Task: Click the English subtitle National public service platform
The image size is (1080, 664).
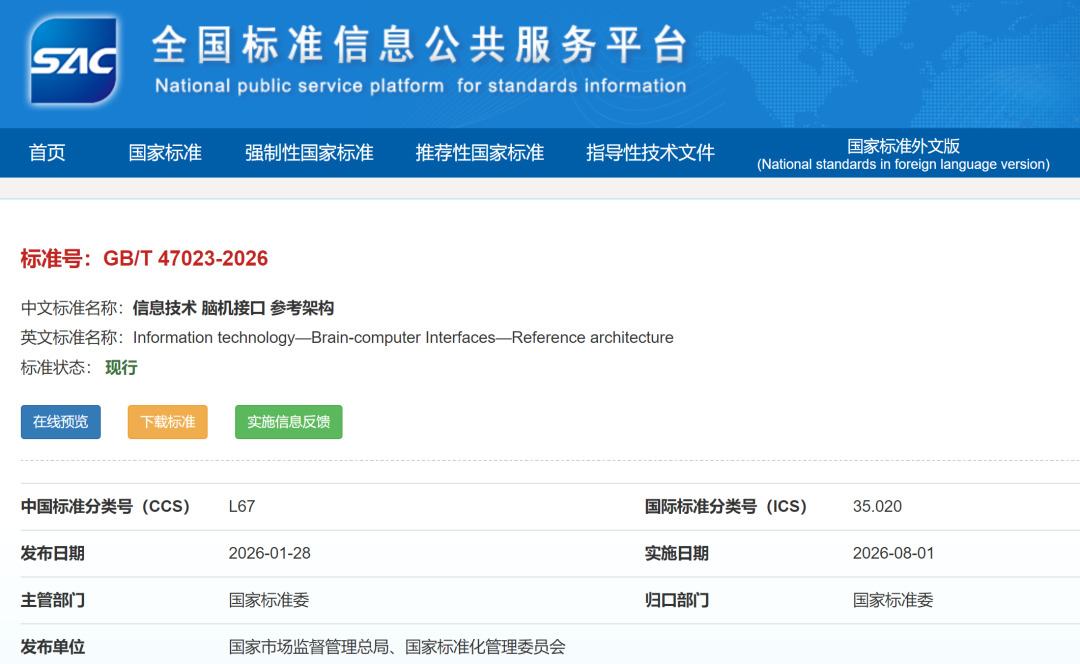Action: click(300, 86)
